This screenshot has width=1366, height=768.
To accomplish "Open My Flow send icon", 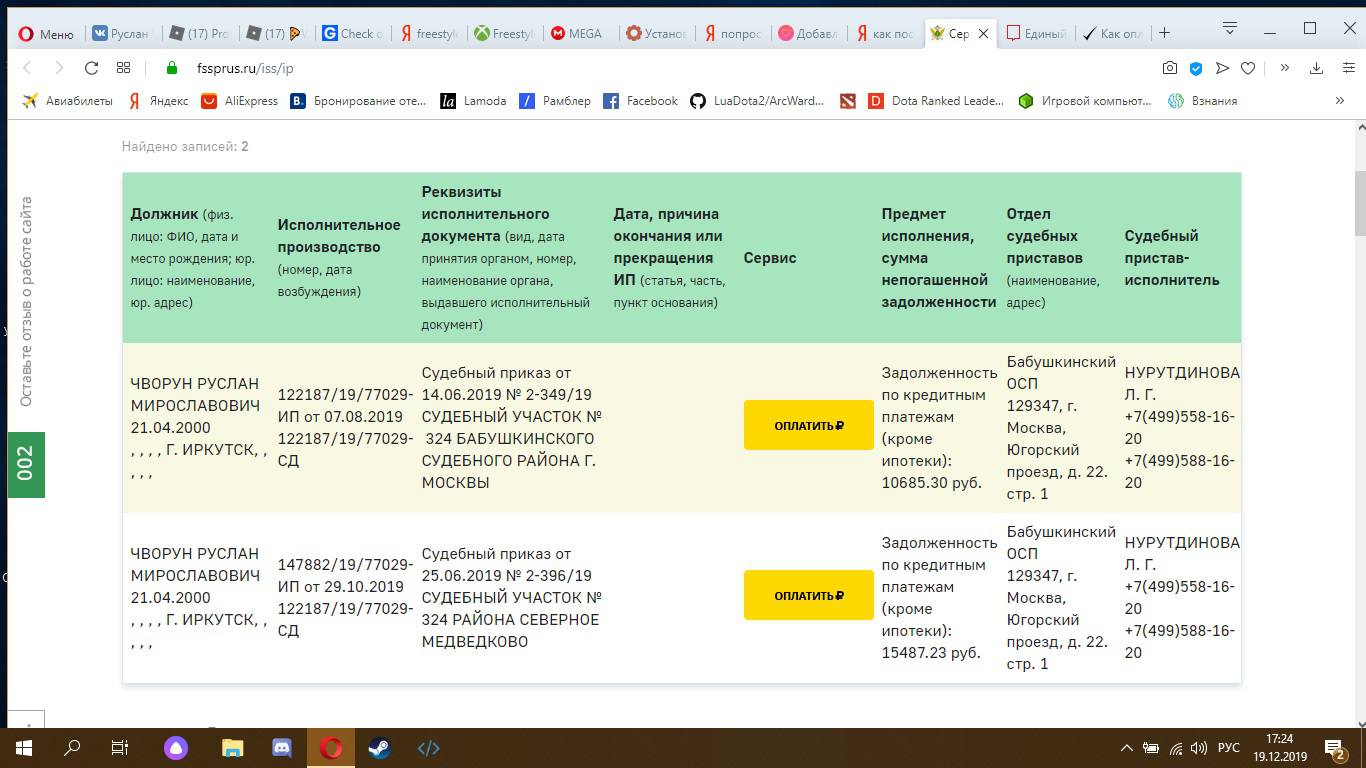I will tap(1222, 68).
